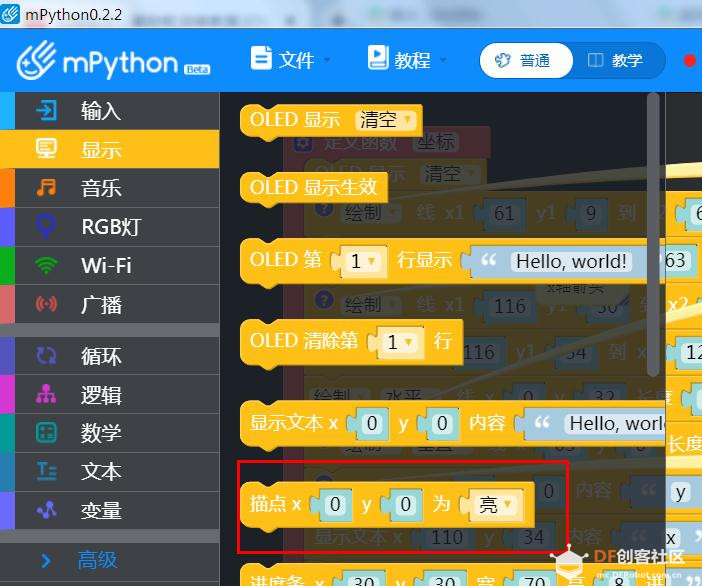Open row number dropdown in OLED 第 行显示 block
This screenshot has width=702, height=586.
[363, 261]
